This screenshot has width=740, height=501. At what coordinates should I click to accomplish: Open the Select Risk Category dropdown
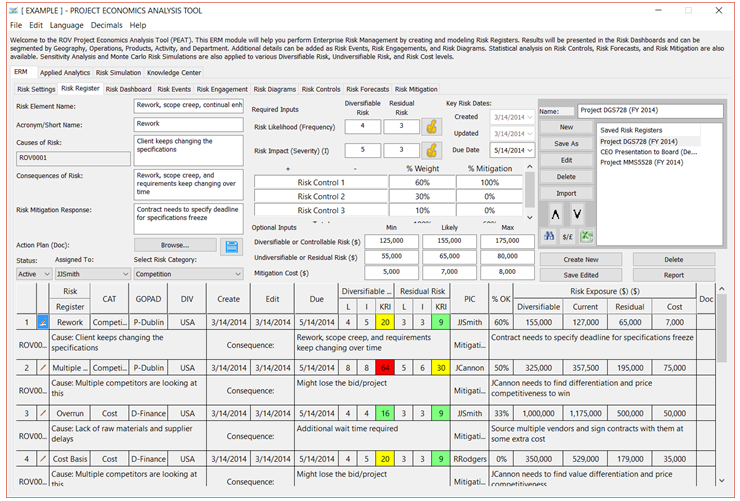coord(188,274)
